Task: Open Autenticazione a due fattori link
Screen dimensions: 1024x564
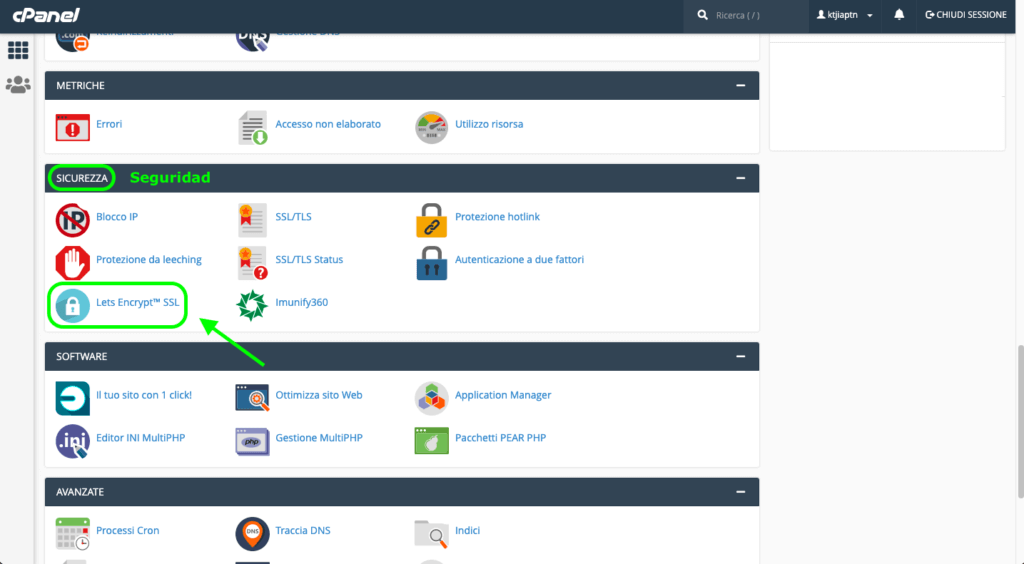Action: (x=519, y=259)
